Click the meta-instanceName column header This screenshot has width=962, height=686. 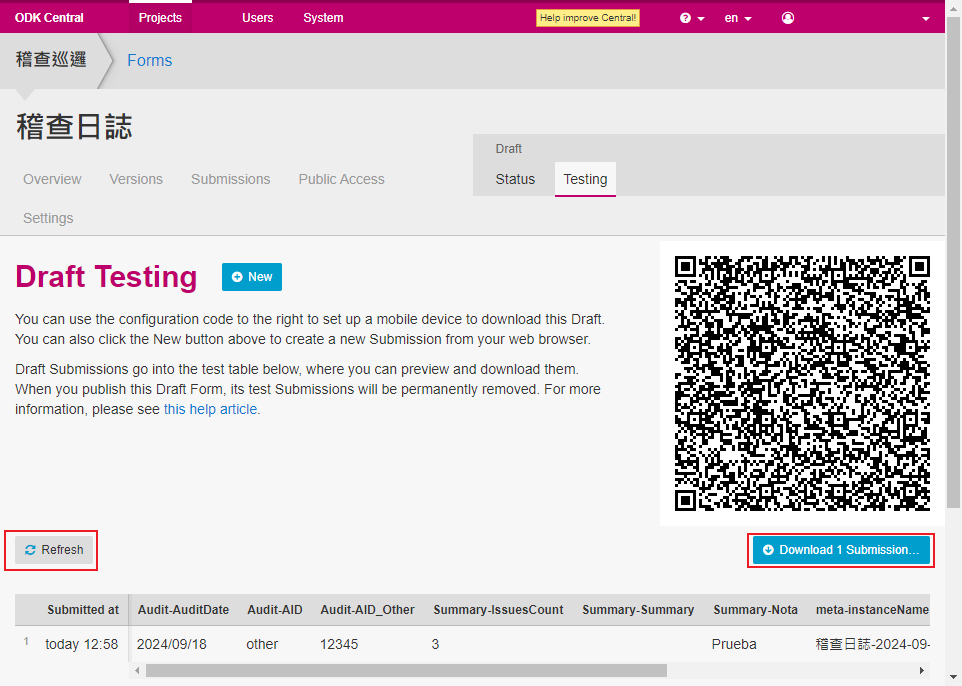tap(872, 610)
